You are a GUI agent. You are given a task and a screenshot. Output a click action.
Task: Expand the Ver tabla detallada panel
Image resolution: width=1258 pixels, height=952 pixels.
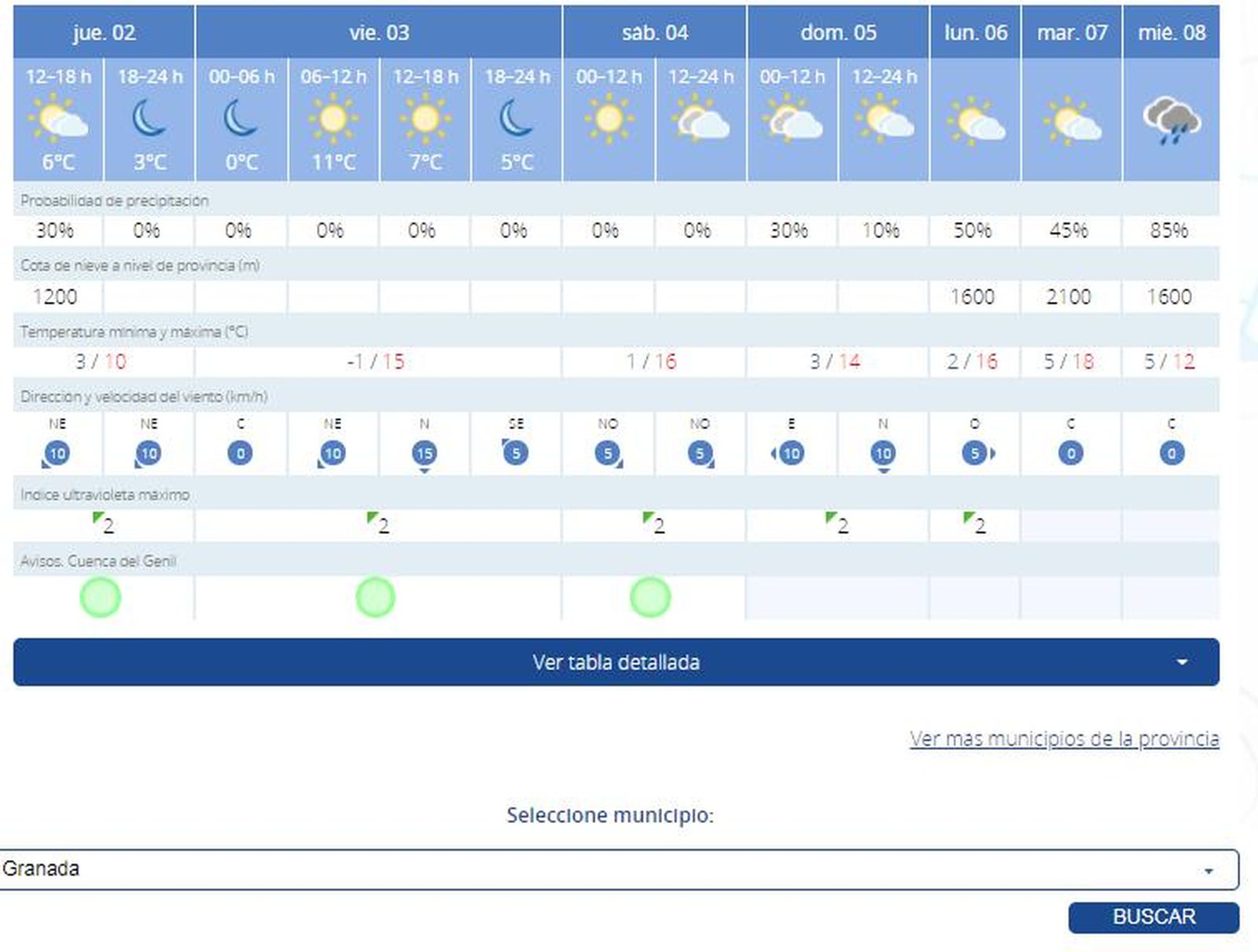click(616, 662)
